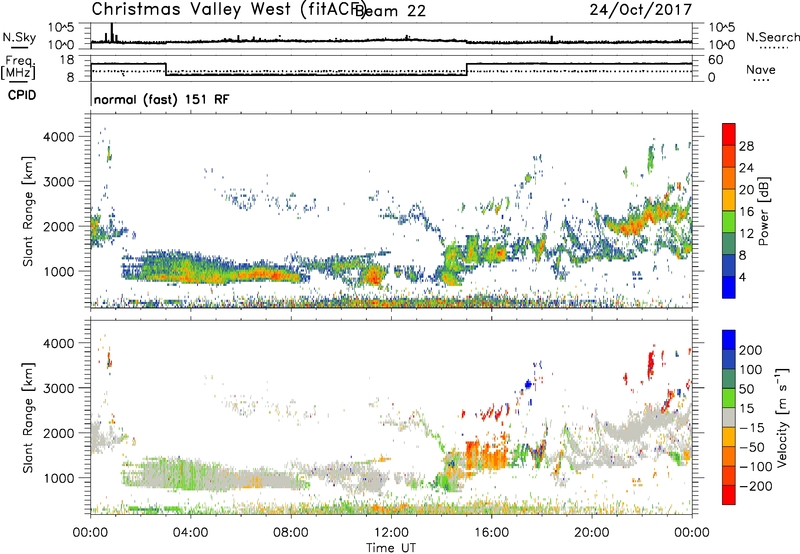Click the red top of the power colorbar
This screenshot has height=554, width=800.
point(729,134)
